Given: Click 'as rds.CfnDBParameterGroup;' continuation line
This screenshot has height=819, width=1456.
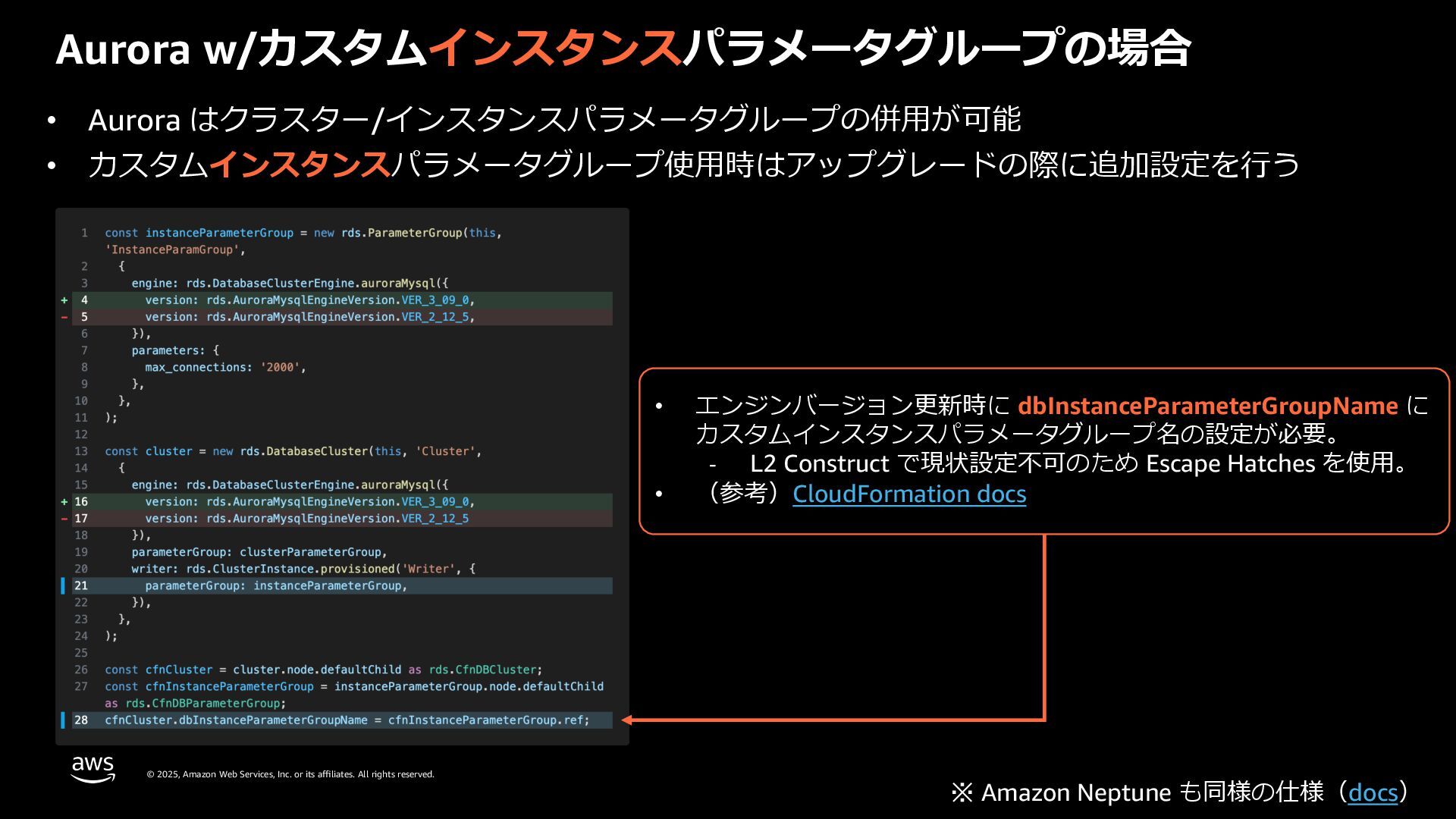Looking at the screenshot, I should click(x=196, y=703).
